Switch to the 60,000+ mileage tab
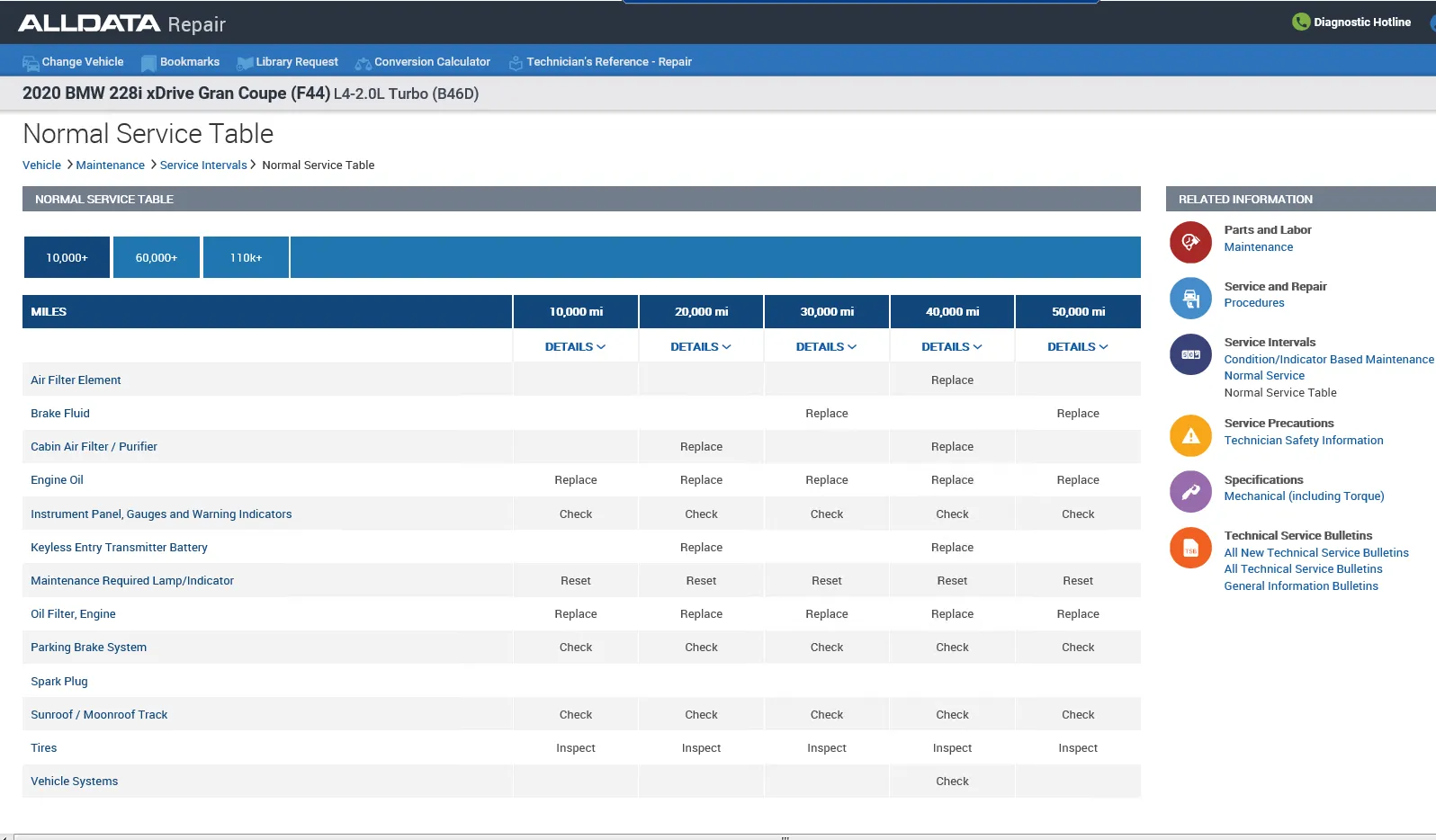 [x=157, y=257]
